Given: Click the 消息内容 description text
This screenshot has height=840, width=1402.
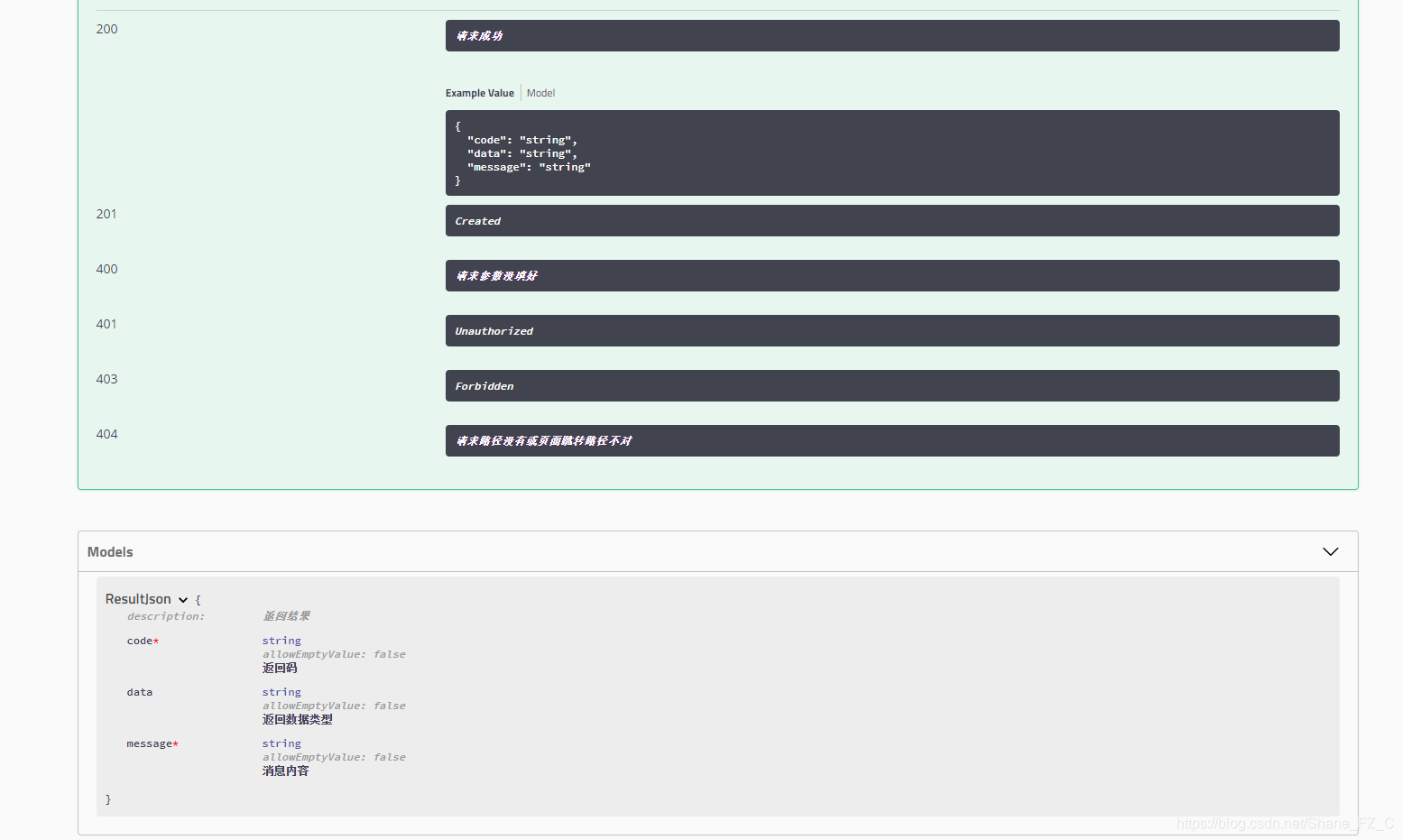Looking at the screenshot, I should coord(286,771).
